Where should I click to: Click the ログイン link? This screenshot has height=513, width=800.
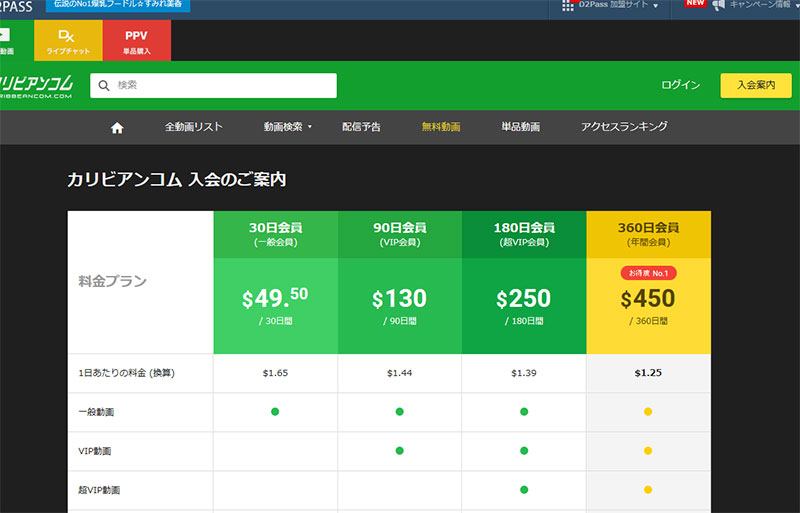click(681, 85)
